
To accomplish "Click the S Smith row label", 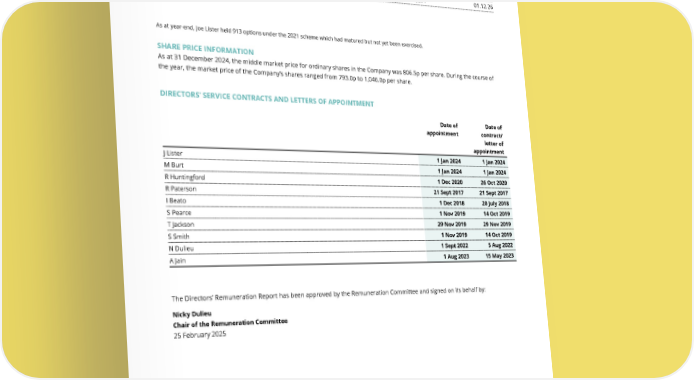I will (x=178, y=236).
